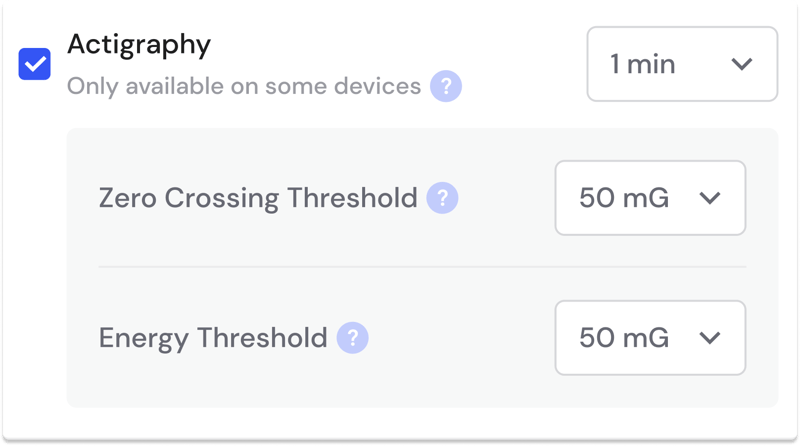
Task: Click '50 mG' value in Energy Threshold row
Action: 624,338
